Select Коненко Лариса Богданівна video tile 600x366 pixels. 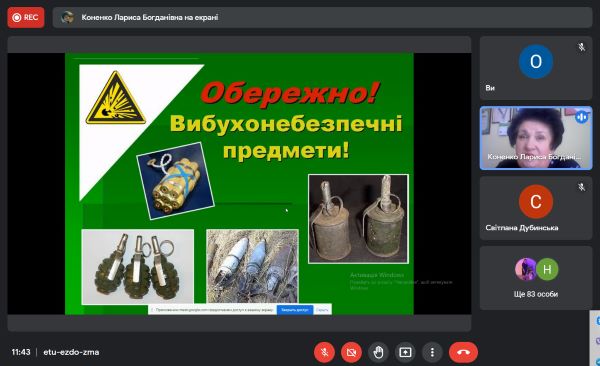pos(536,138)
